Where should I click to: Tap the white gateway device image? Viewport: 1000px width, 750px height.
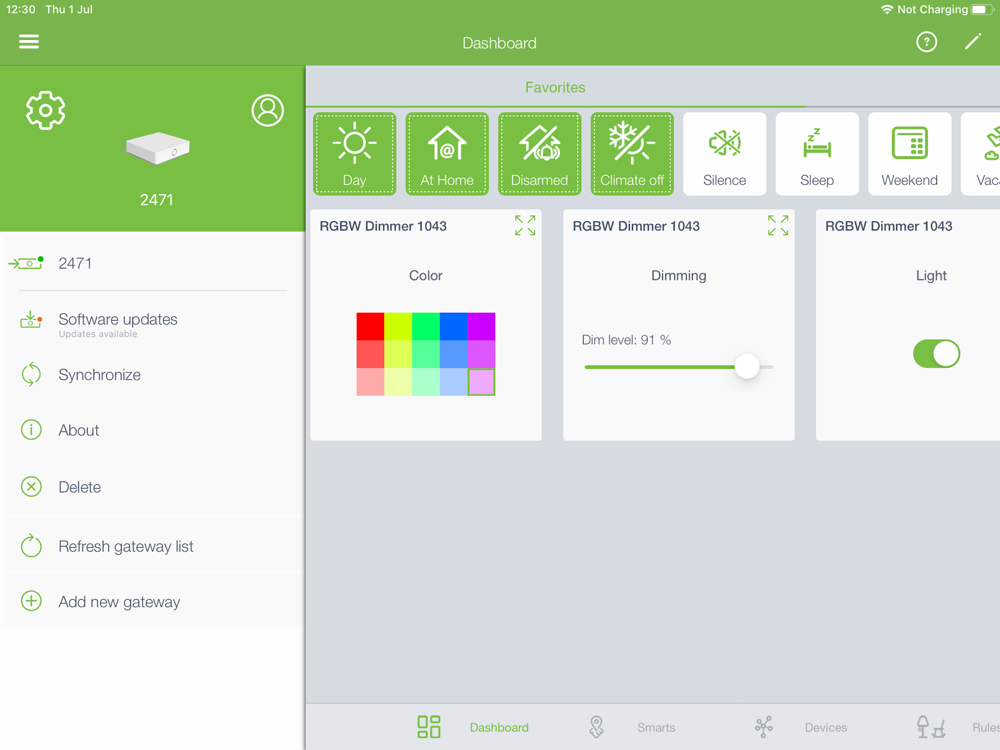(x=158, y=149)
